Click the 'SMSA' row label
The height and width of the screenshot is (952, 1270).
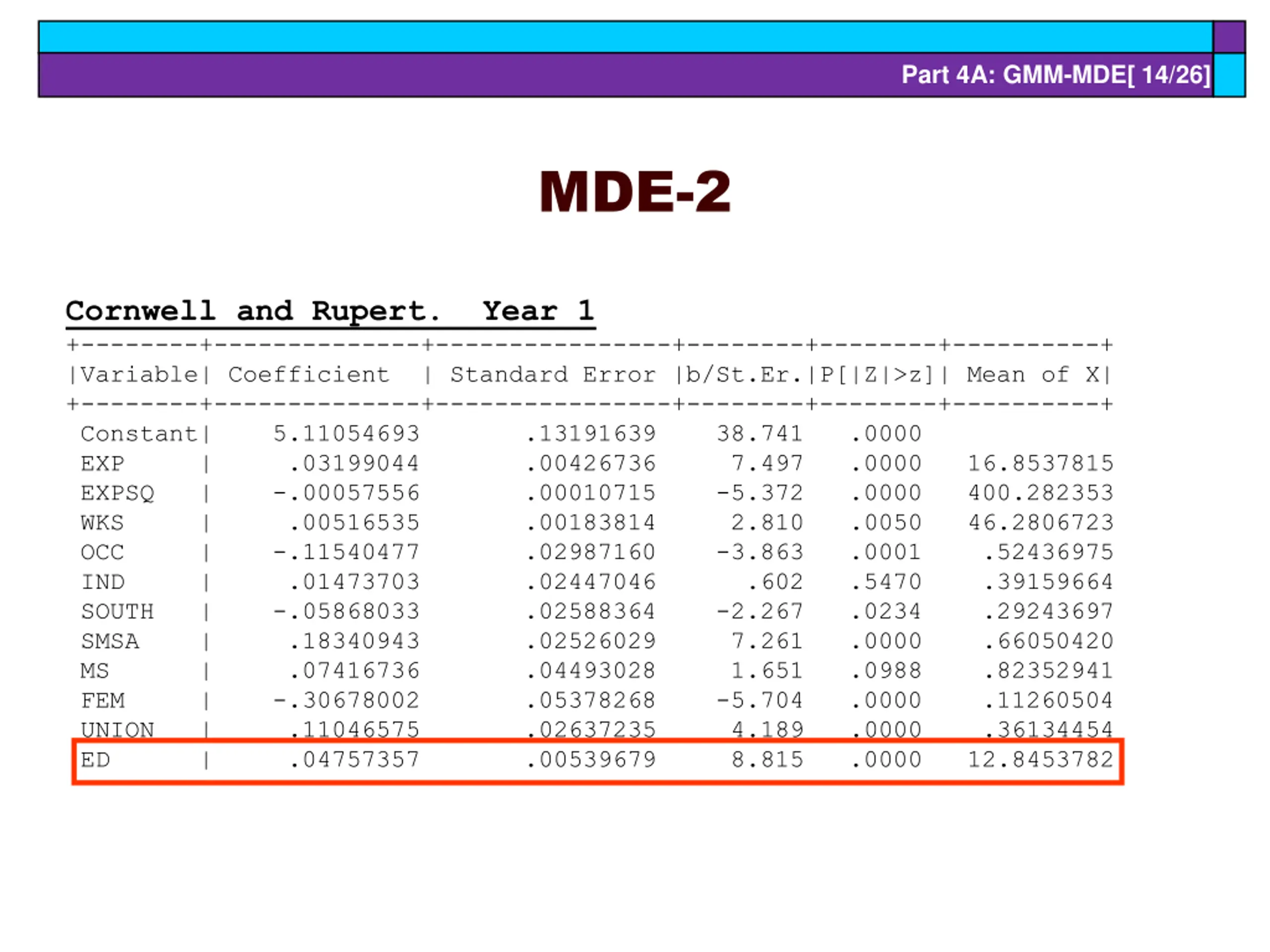[110, 642]
